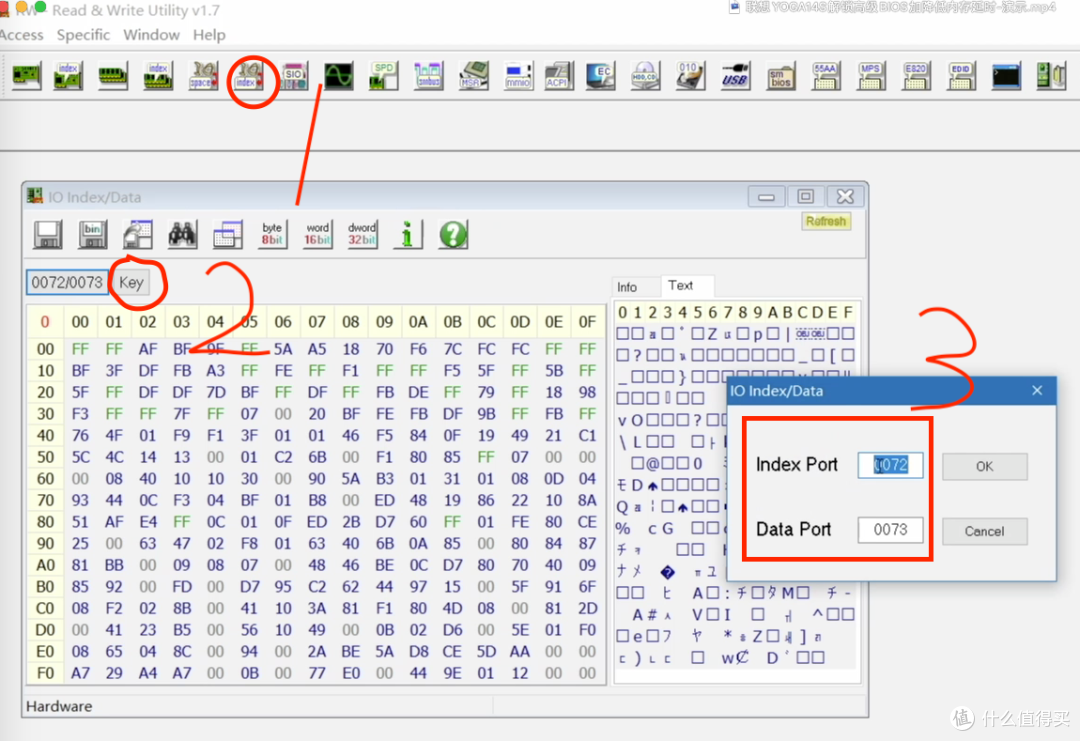Open the Memory index tool

click(158, 76)
